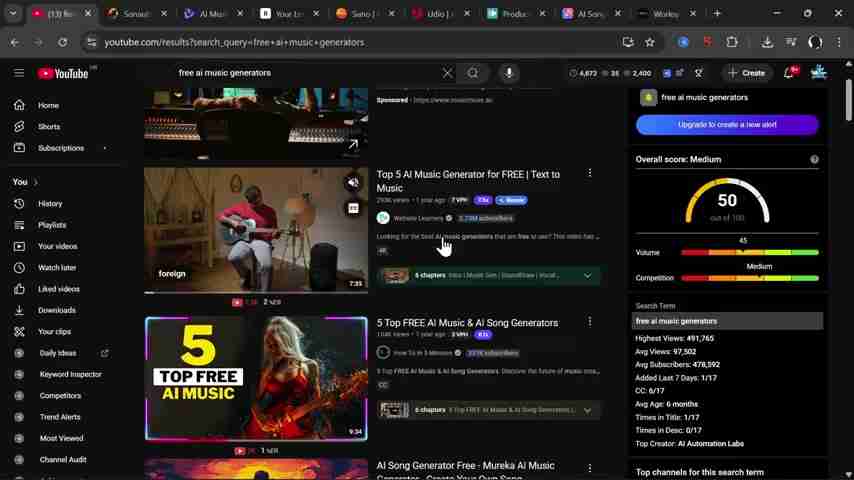
Task: Start voice search with the microphone
Action: tap(509, 73)
